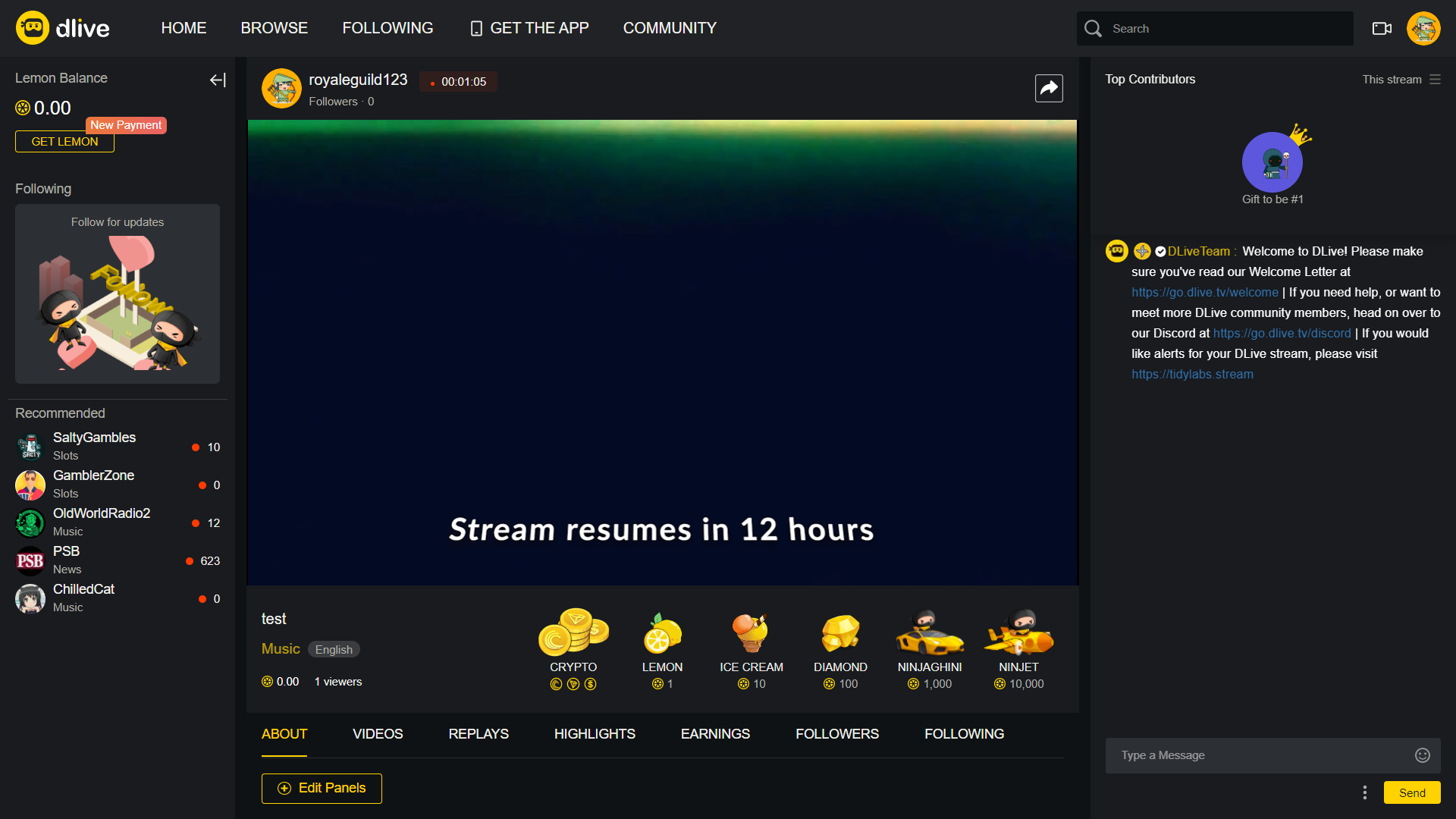Open the 'This stream' contributors filter
Image resolution: width=1456 pixels, height=819 pixels.
click(1399, 79)
